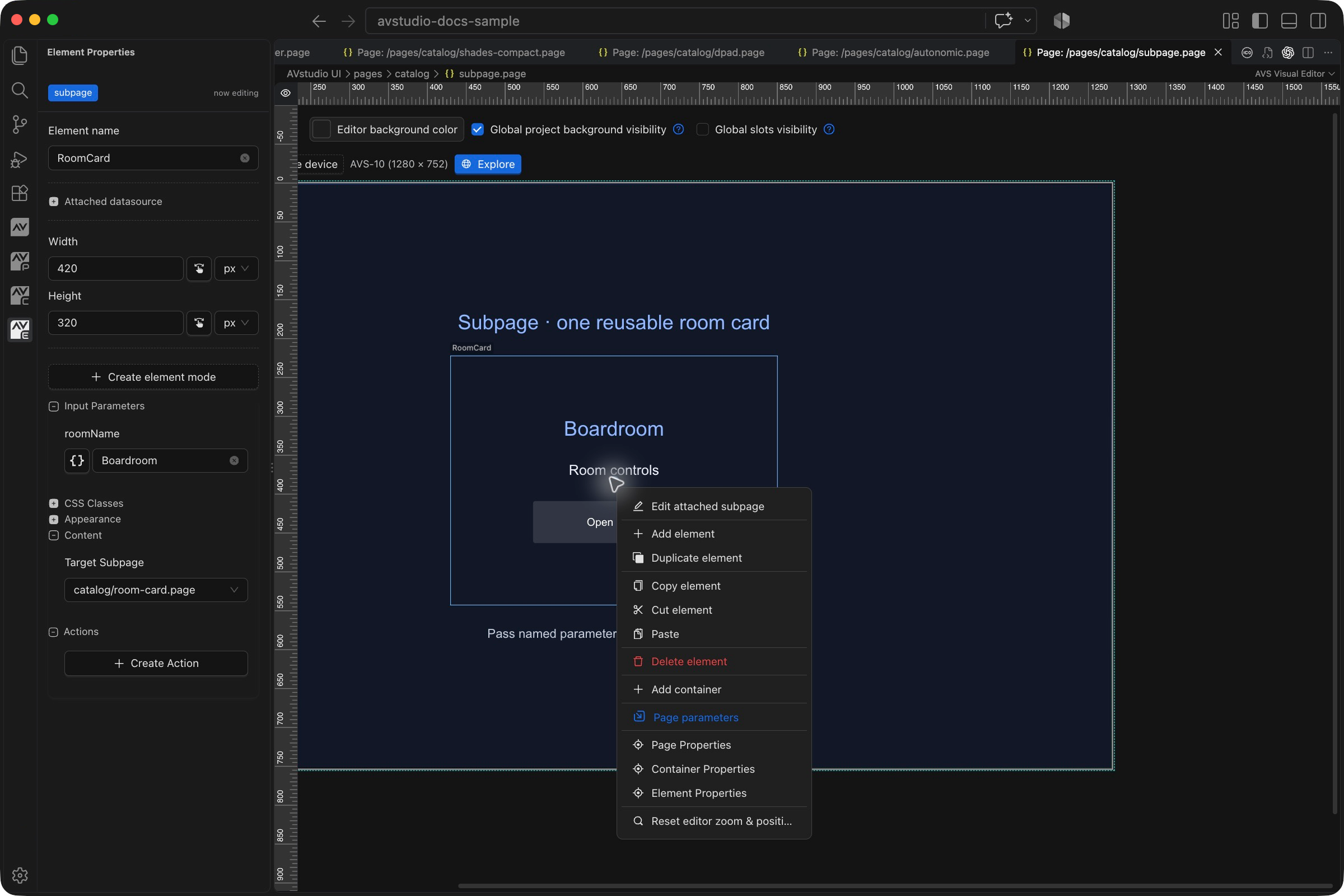Viewport: 1344px width, 896px height.
Task: Click the customize layout icon in the title bar
Action: [1231, 21]
